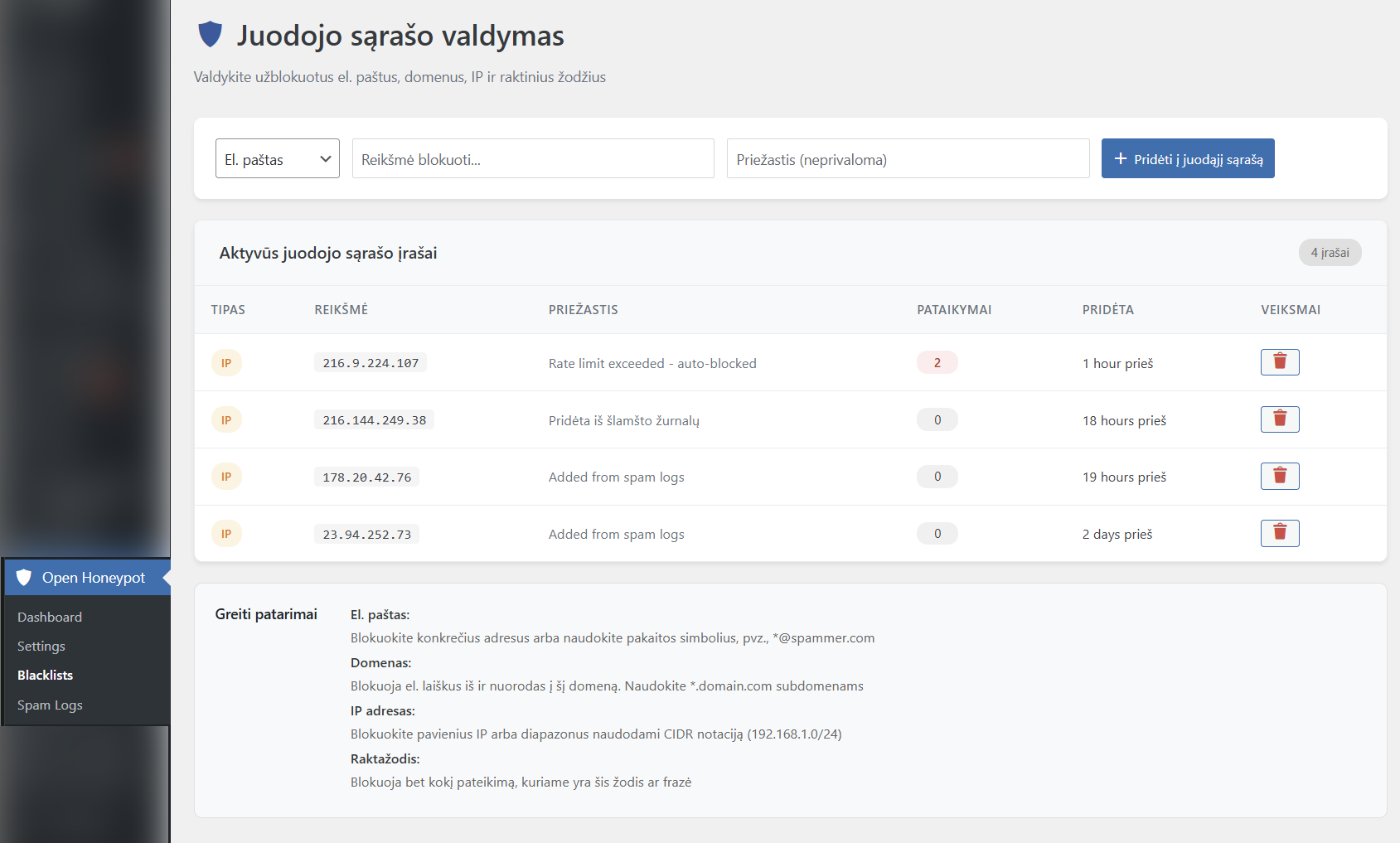This screenshot has height=843, width=1400.
Task: Focus the Reikšmė blokuoti input field
Action: [533, 158]
